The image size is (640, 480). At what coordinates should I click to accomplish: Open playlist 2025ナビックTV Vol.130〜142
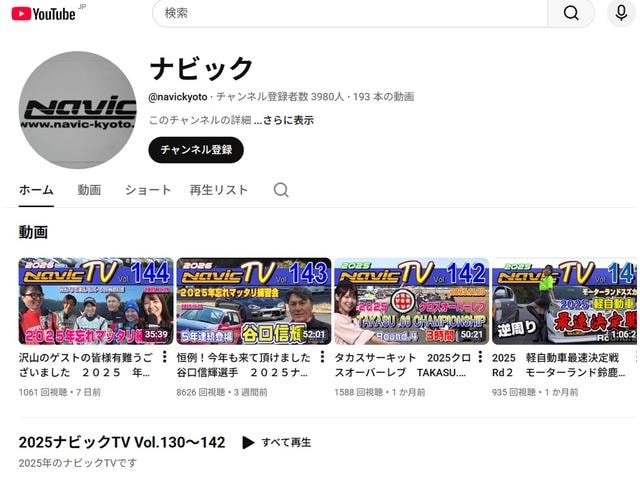pos(122,442)
